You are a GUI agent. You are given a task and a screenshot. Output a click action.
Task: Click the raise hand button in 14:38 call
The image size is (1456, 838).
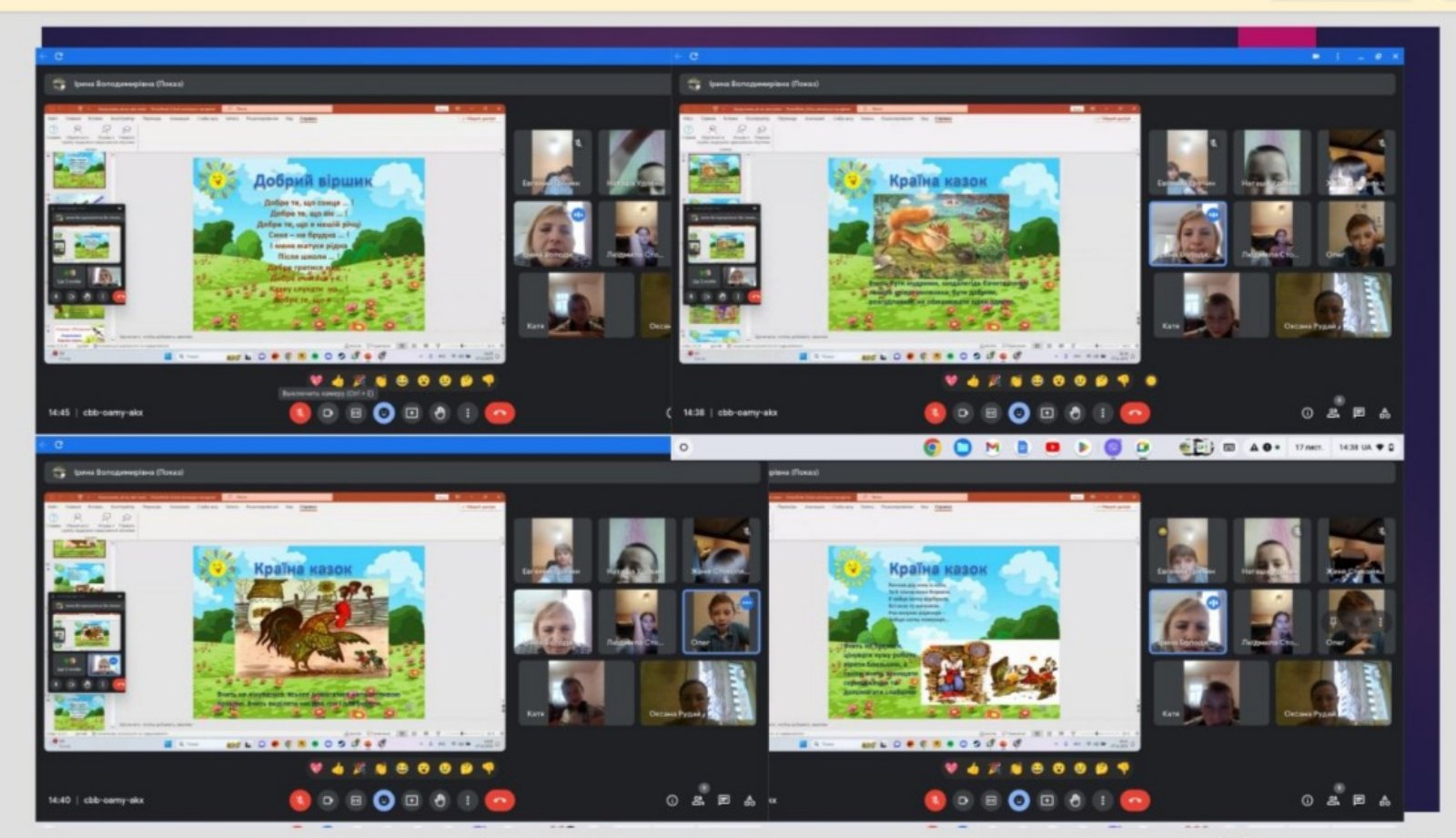[x=1076, y=413]
